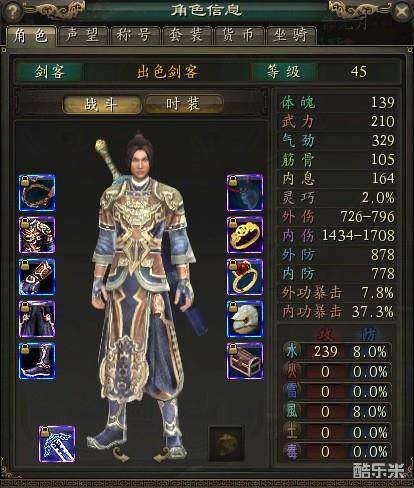The height and width of the screenshot is (488, 414).
Task: Open the treasure chest item slot
Action: 245,361
